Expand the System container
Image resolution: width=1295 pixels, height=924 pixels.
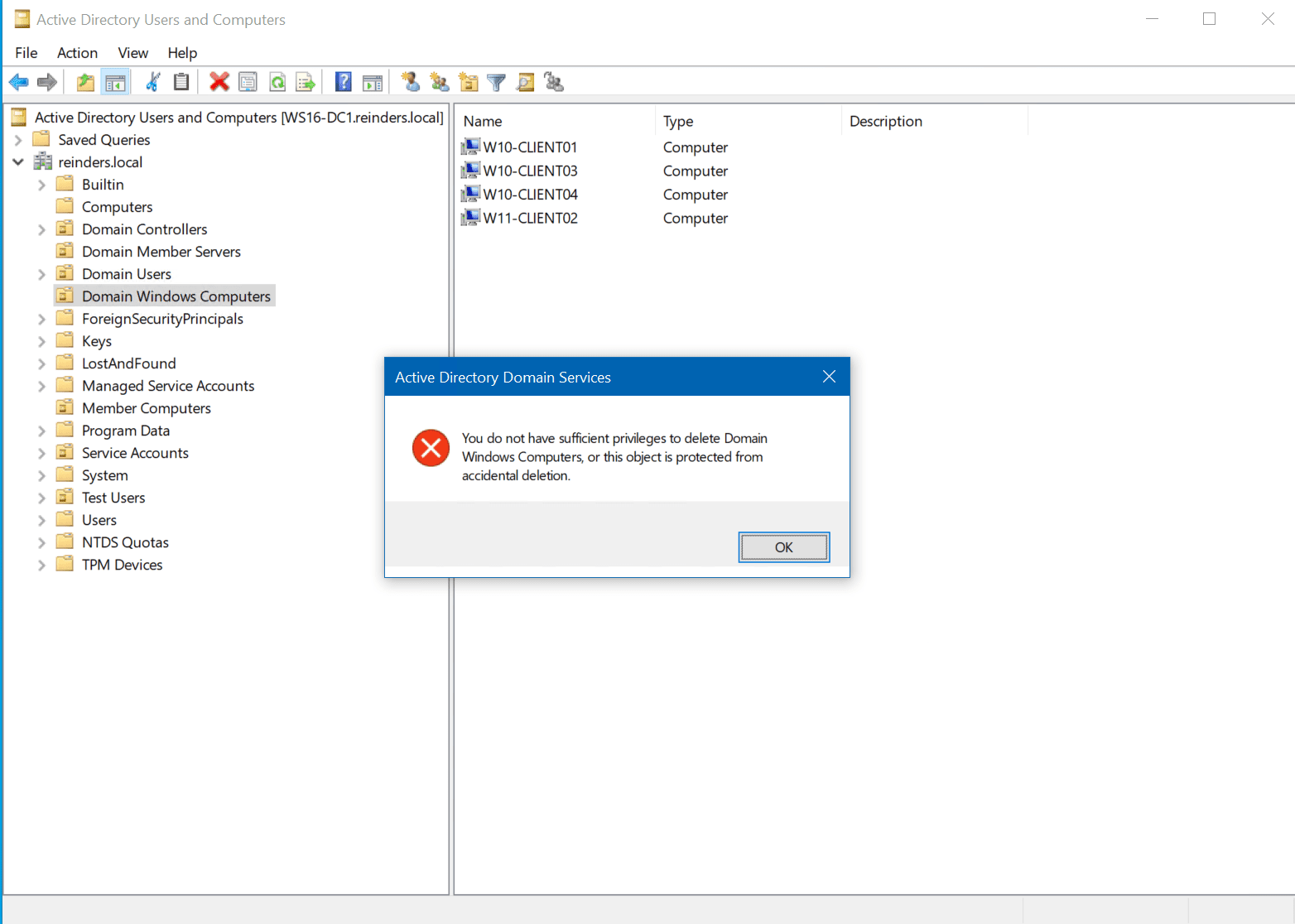[41, 475]
